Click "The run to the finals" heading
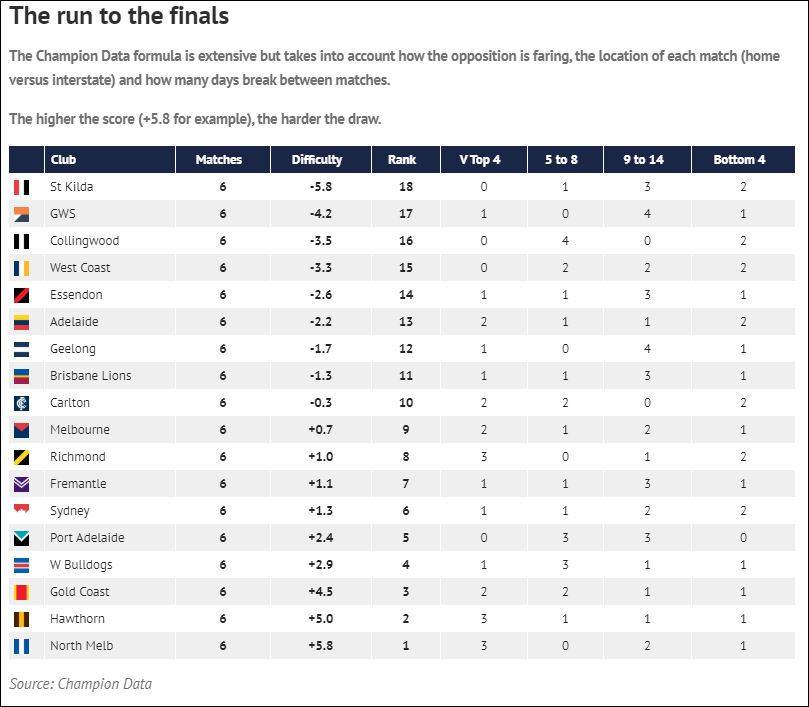The height and width of the screenshot is (707, 809). [119, 17]
